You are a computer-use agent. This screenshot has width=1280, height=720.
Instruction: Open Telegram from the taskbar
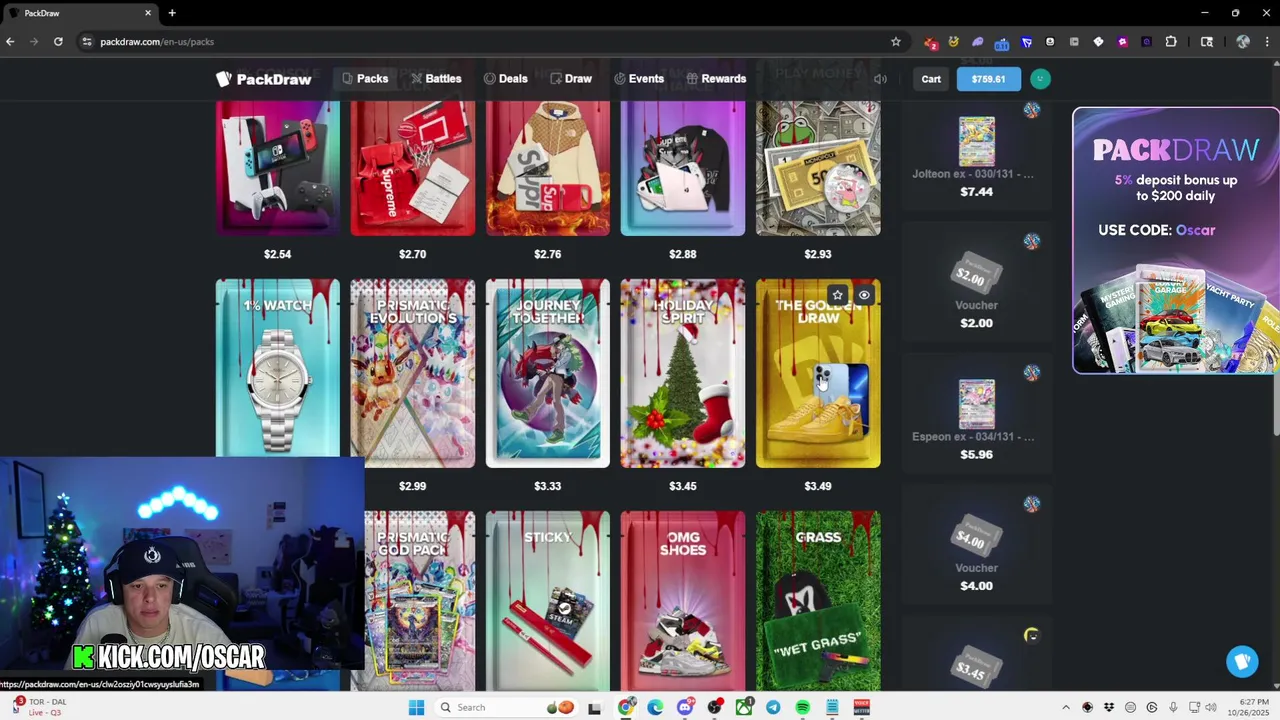tap(773, 708)
